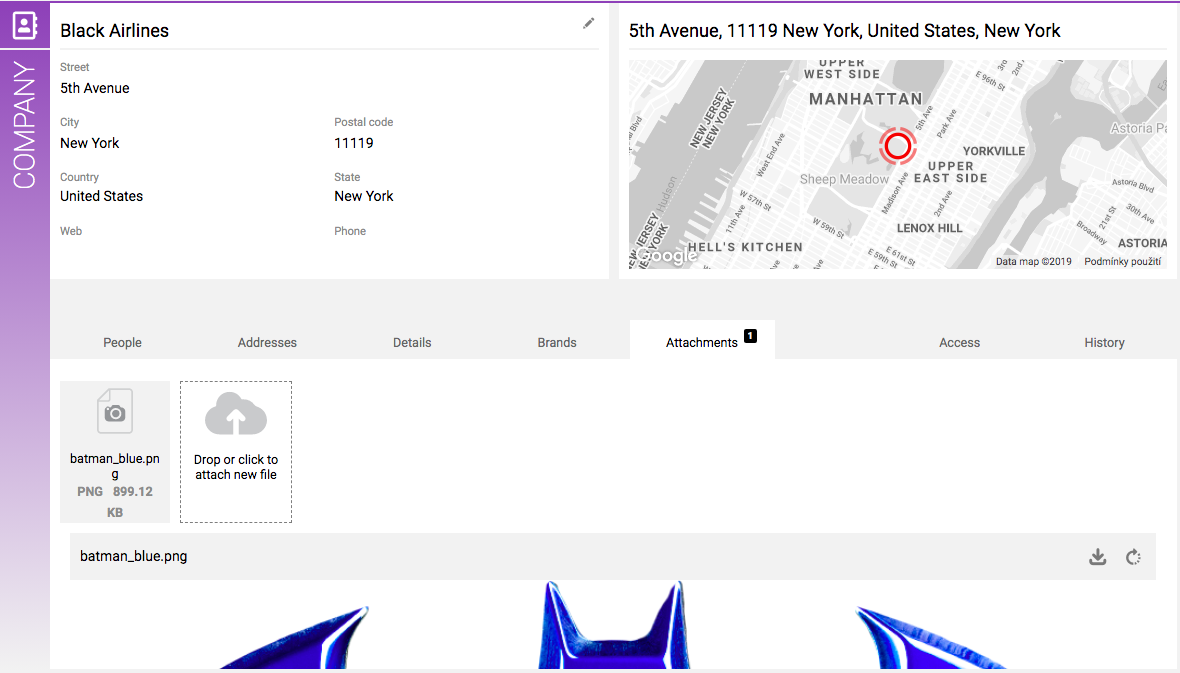Click the Data map ©2019 attribution
This screenshot has width=1180, height=673.
click(1033, 261)
